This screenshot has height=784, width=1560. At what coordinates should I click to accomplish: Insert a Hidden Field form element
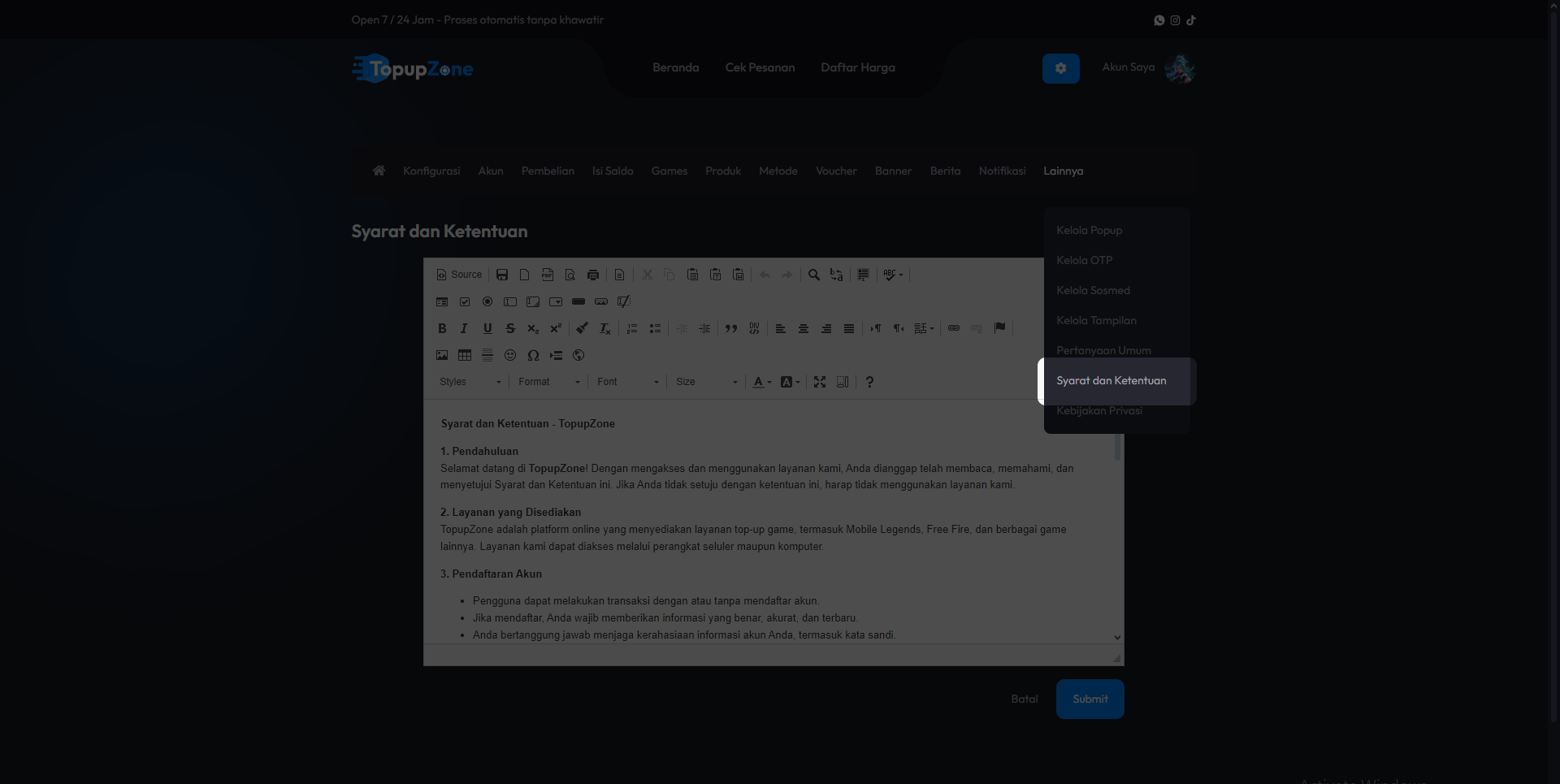pyautogui.click(x=624, y=301)
